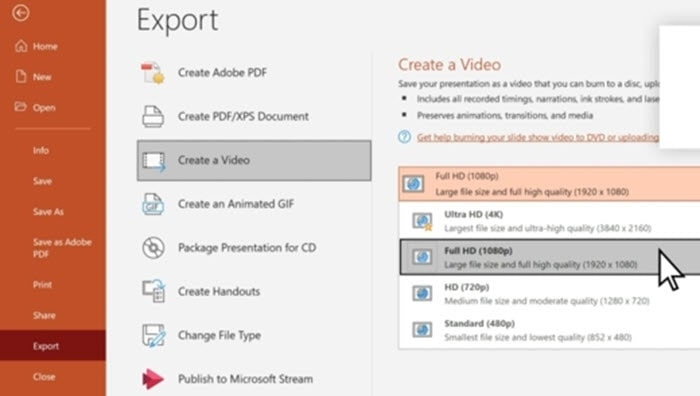Select Standard (480p) video quality
The width and height of the screenshot is (700, 396).
(x=550, y=330)
